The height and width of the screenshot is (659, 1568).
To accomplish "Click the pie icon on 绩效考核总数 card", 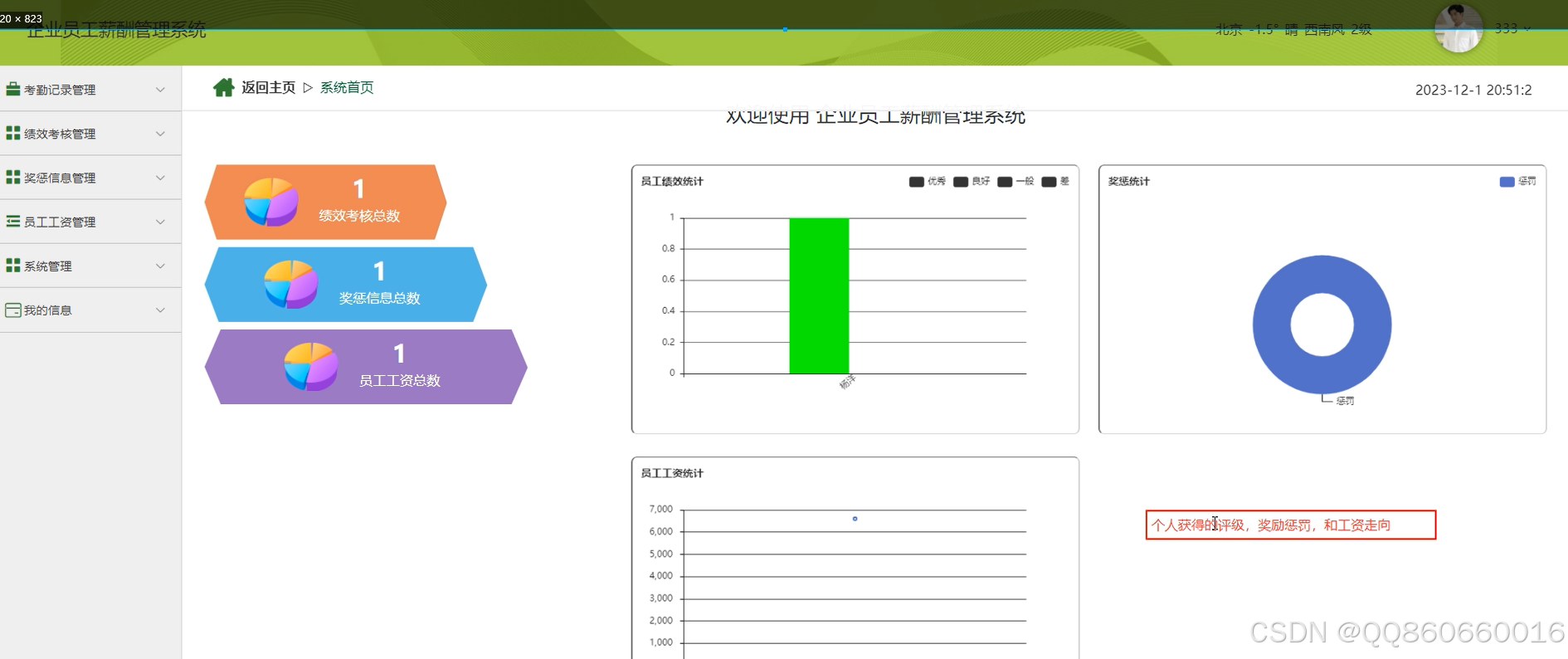I will tap(271, 202).
